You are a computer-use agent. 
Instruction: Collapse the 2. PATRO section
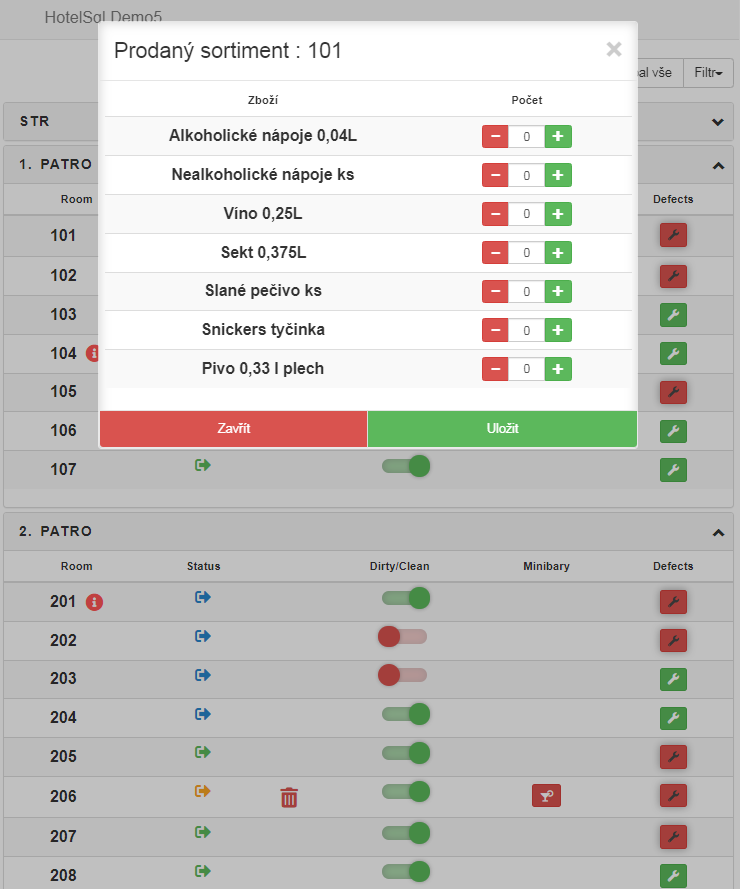717,532
